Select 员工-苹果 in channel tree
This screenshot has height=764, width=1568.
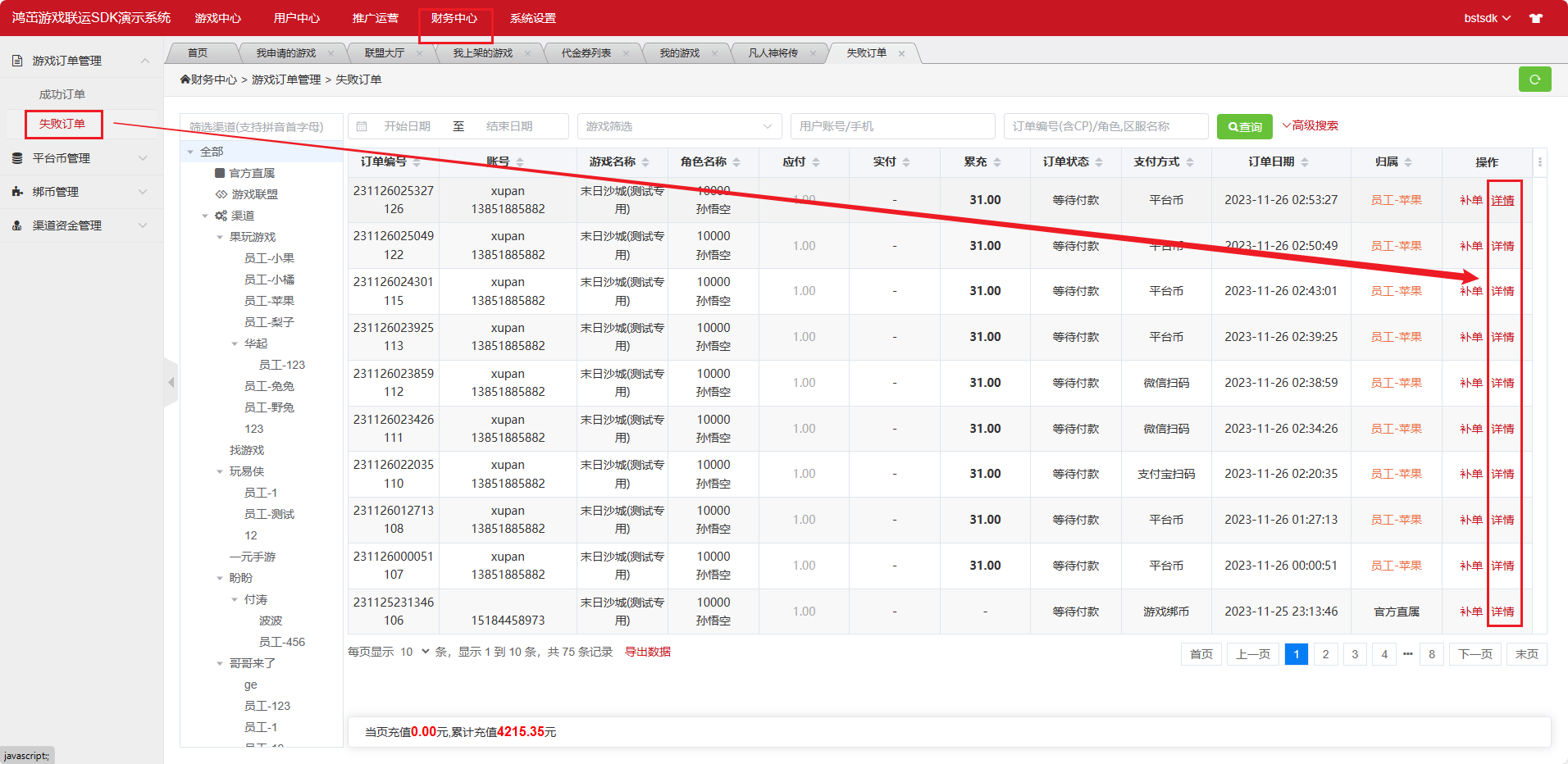(x=269, y=301)
